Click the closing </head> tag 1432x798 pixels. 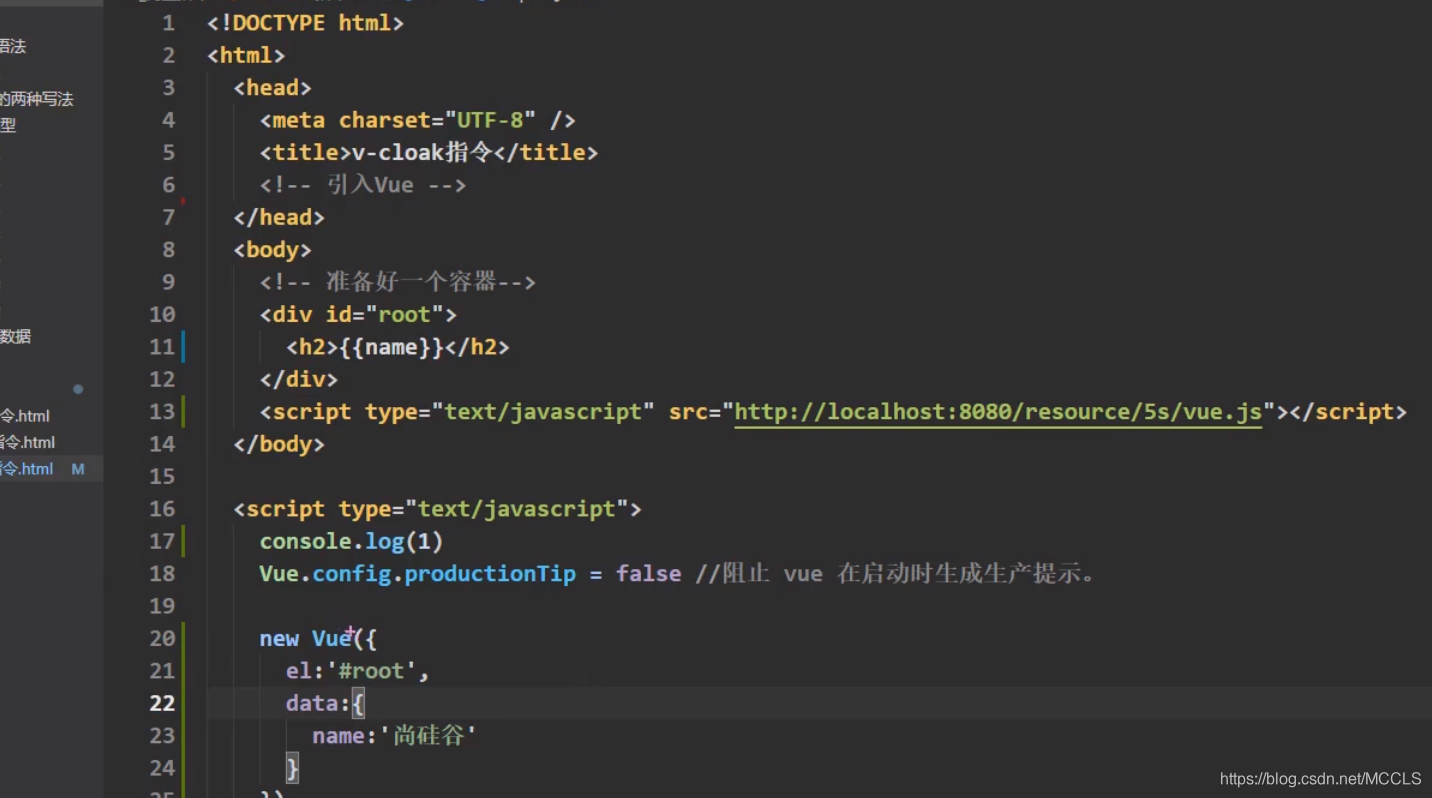[x=279, y=217]
